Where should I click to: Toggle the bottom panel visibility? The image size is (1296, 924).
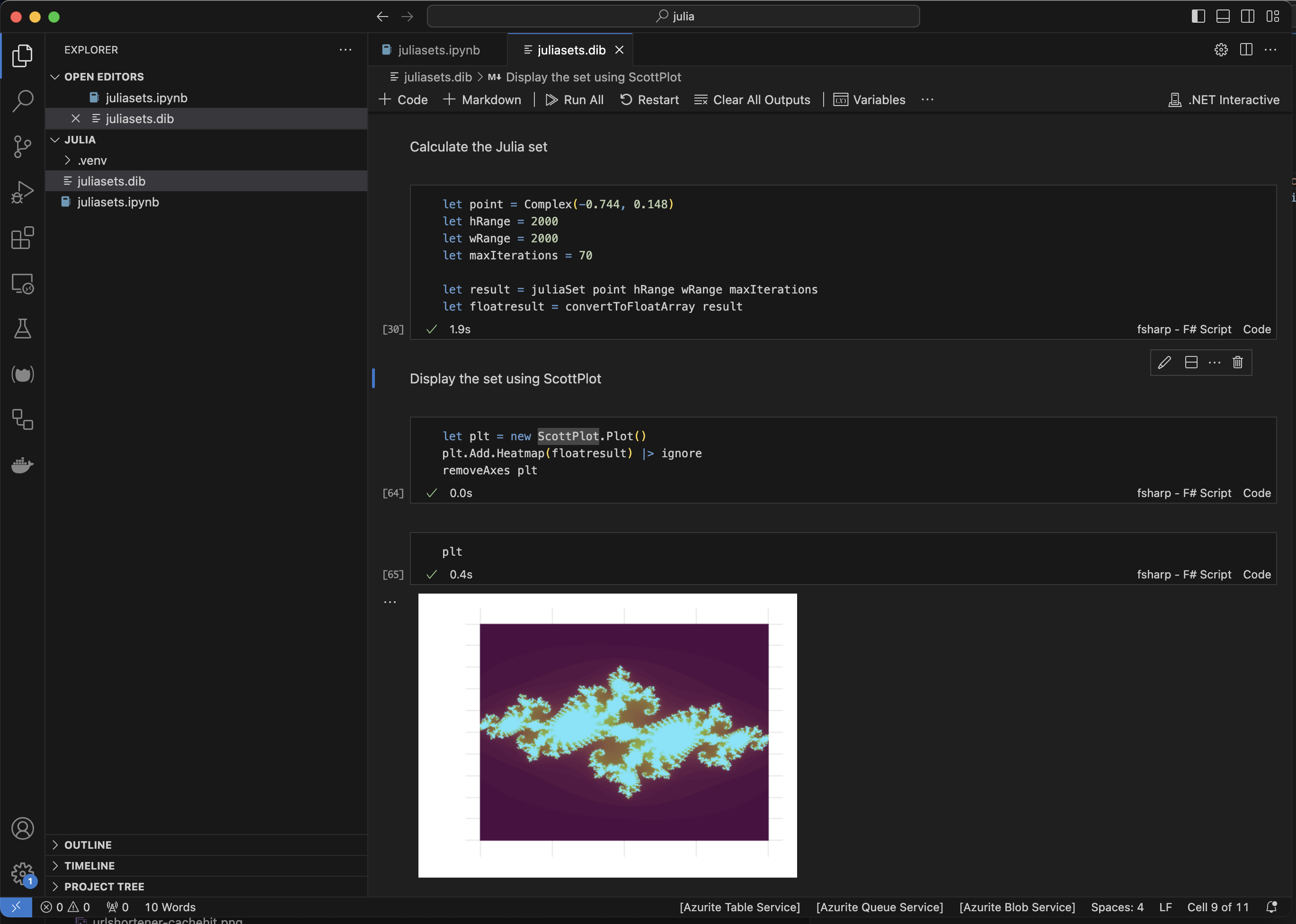(x=1223, y=17)
